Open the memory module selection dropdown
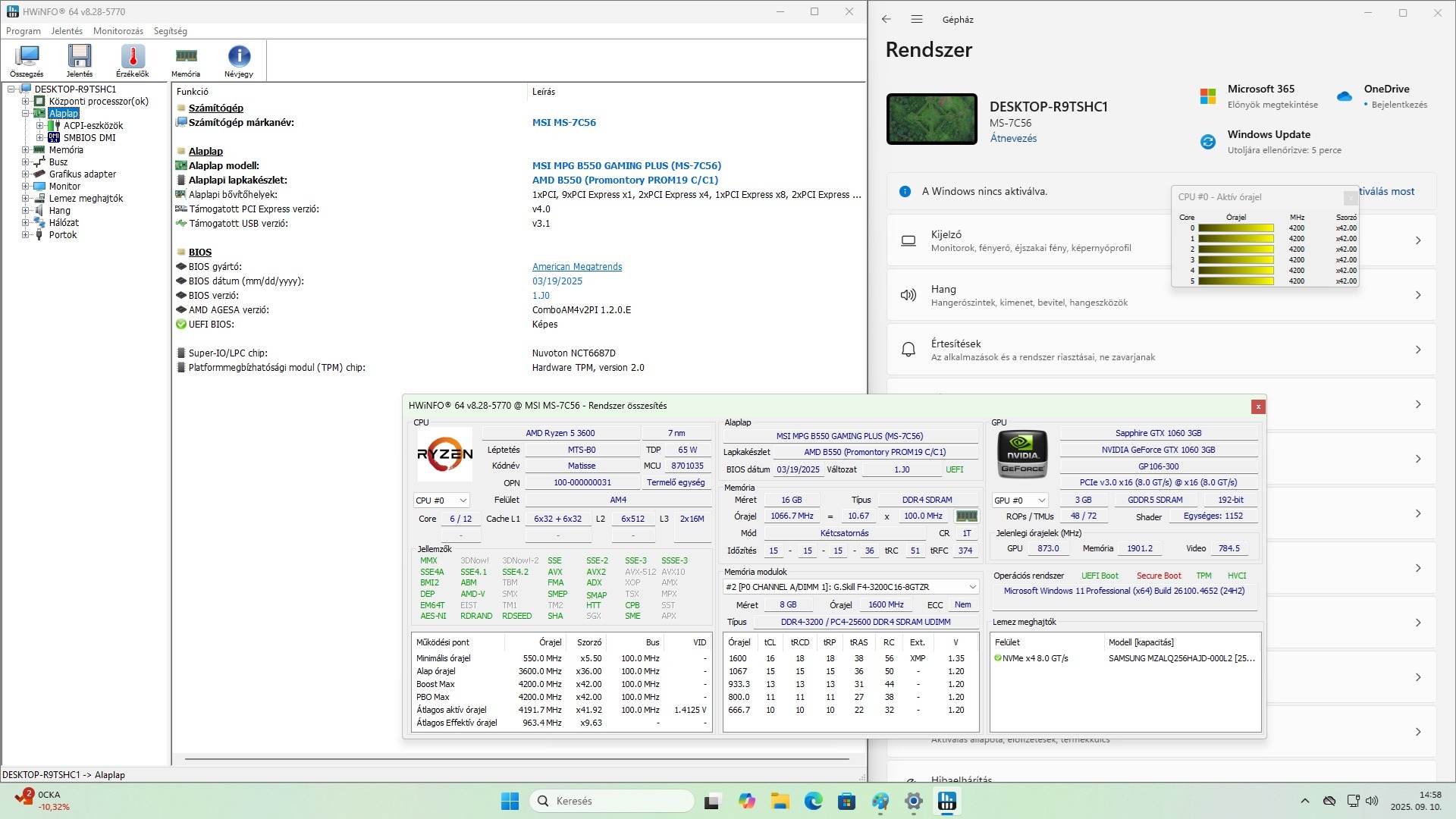 [x=851, y=587]
